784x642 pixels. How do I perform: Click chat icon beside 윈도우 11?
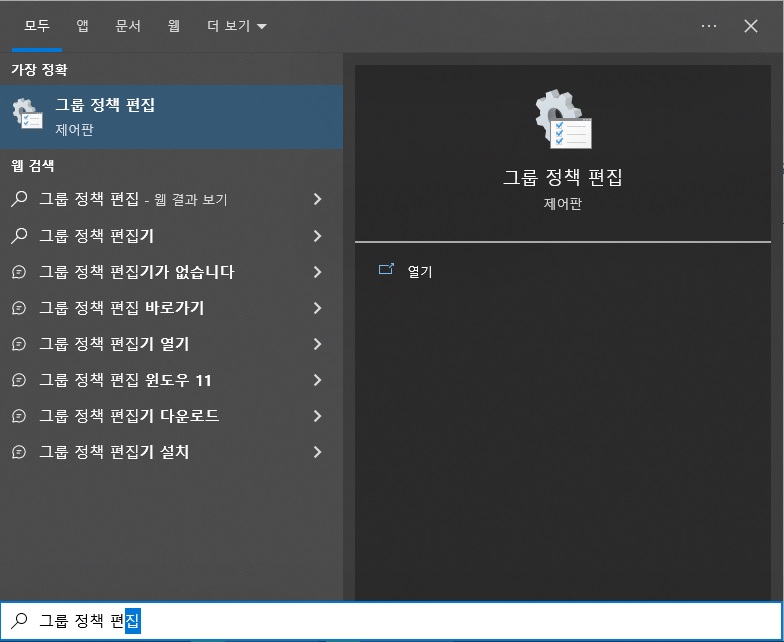(19, 380)
